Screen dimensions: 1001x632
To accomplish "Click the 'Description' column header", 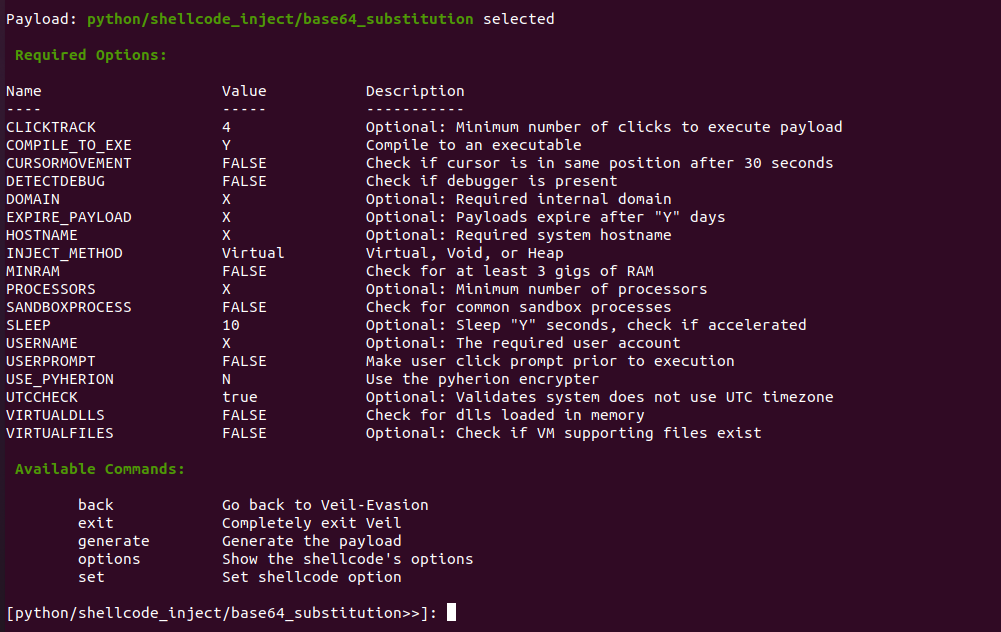I will 415,91.
